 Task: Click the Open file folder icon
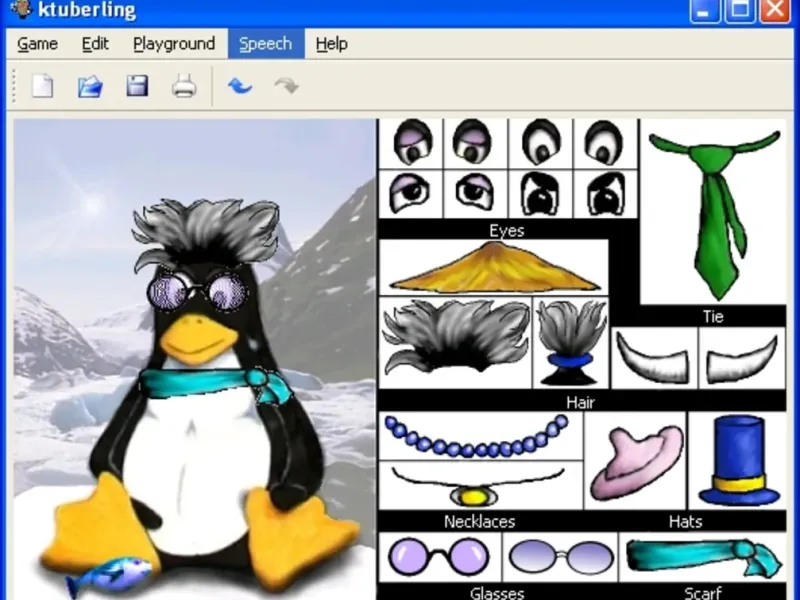pyautogui.click(x=90, y=86)
